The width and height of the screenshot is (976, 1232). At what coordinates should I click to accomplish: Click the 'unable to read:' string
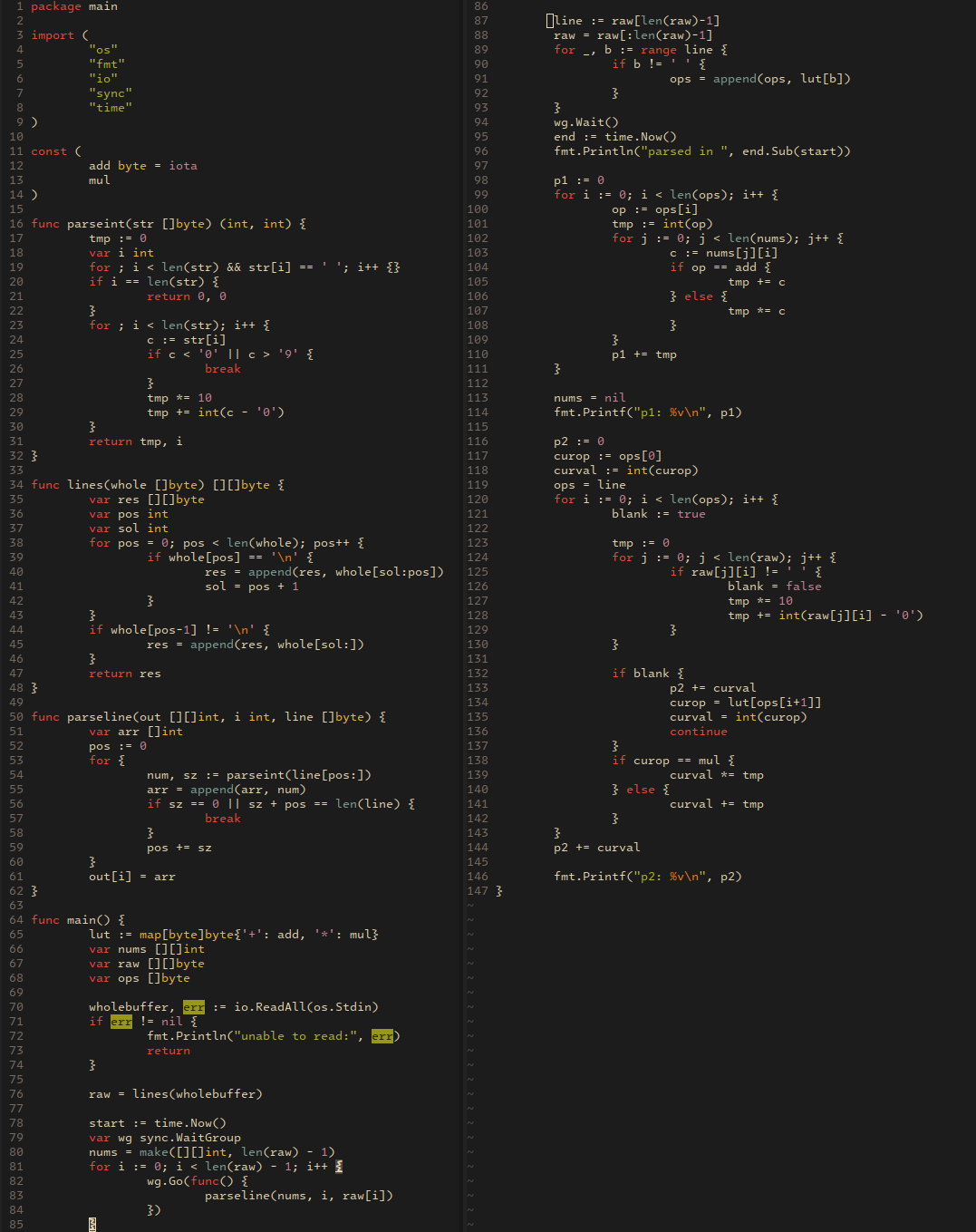click(295, 1036)
